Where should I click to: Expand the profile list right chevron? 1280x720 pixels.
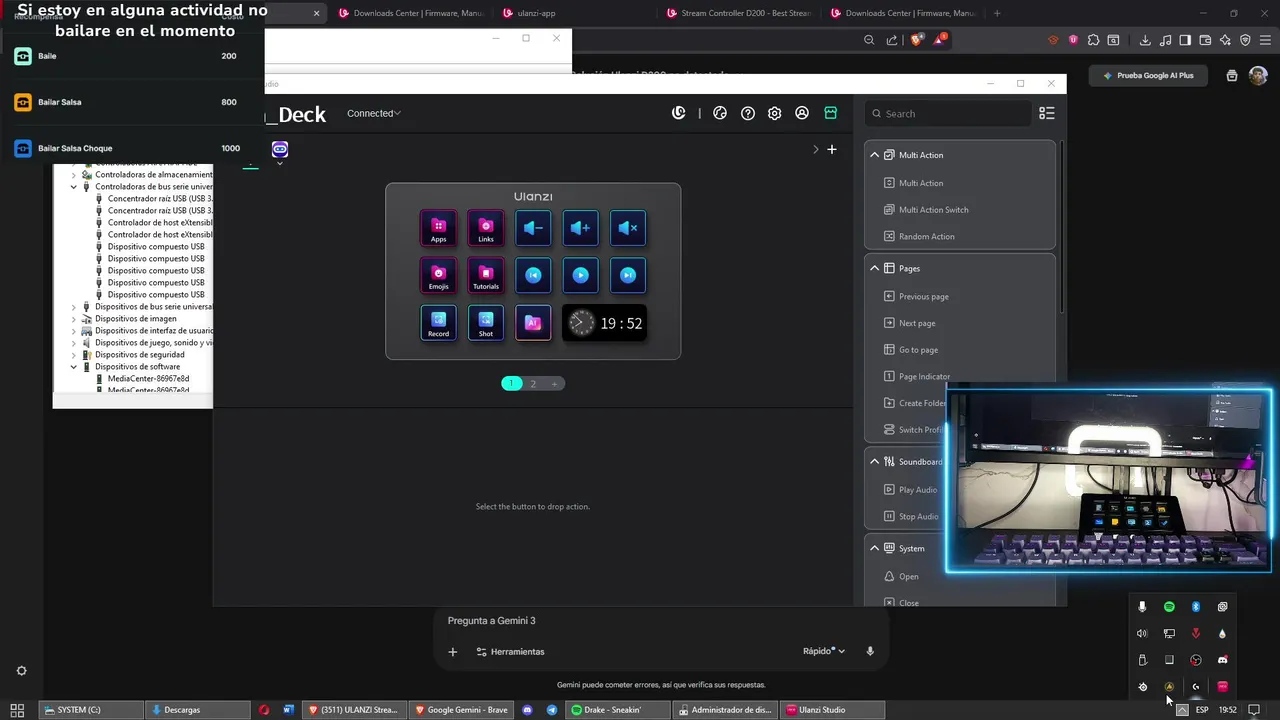(x=815, y=149)
